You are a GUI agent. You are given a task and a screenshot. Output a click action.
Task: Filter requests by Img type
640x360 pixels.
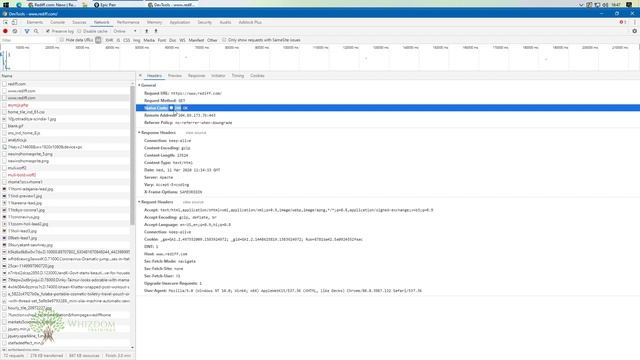click(136, 40)
